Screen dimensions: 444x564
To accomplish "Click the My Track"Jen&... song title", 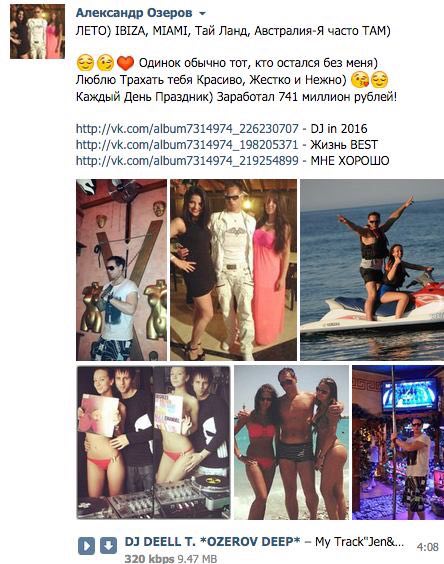I will (x=359, y=541).
